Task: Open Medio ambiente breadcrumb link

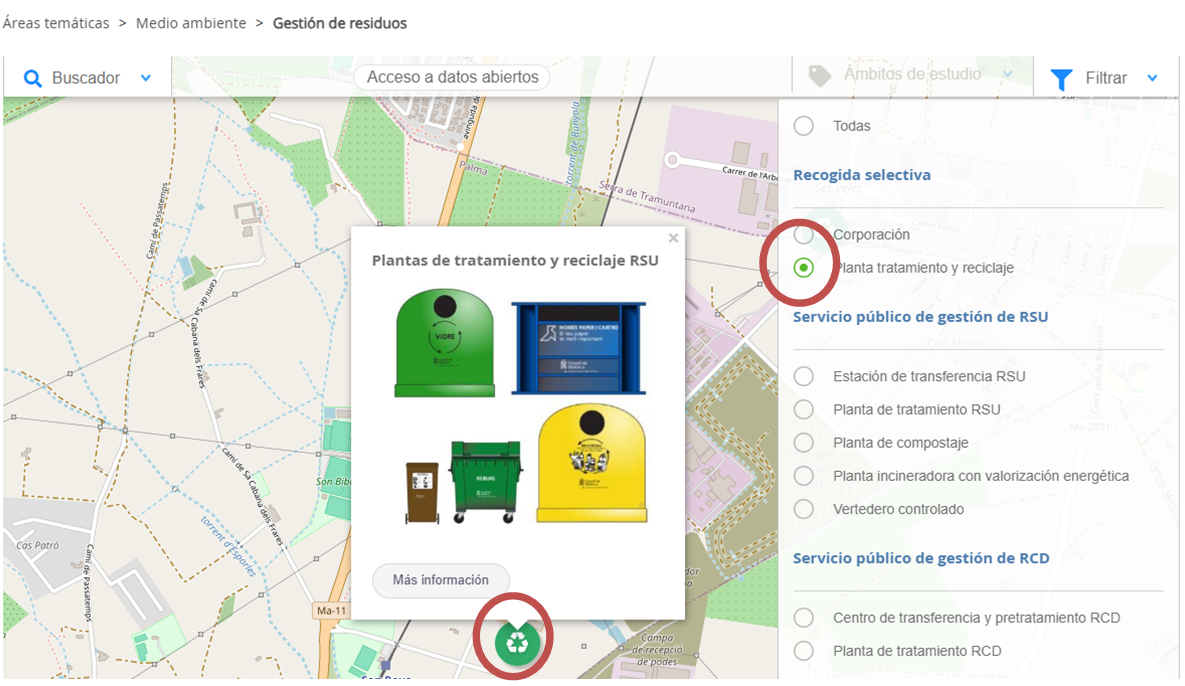Action: coord(191,23)
